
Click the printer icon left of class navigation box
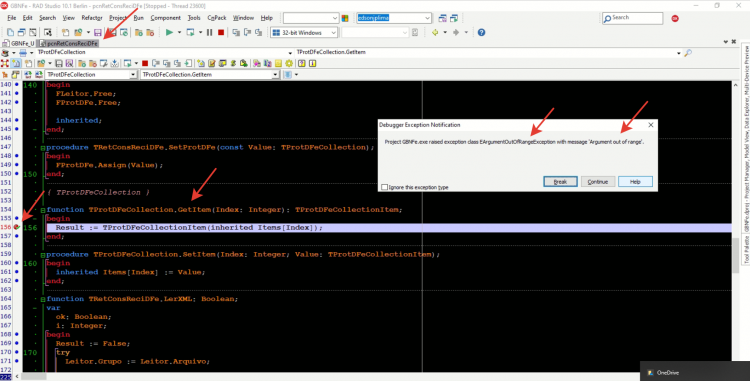point(22,53)
